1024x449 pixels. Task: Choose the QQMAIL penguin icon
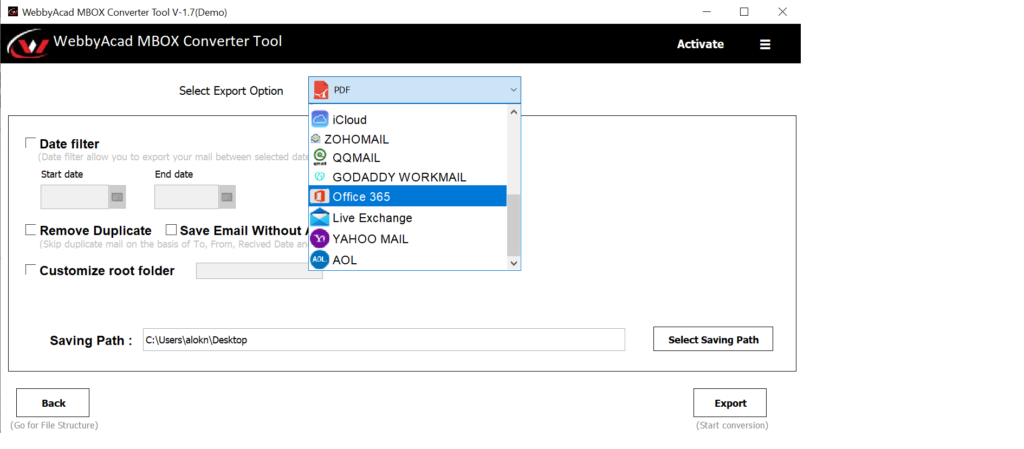tap(320, 157)
